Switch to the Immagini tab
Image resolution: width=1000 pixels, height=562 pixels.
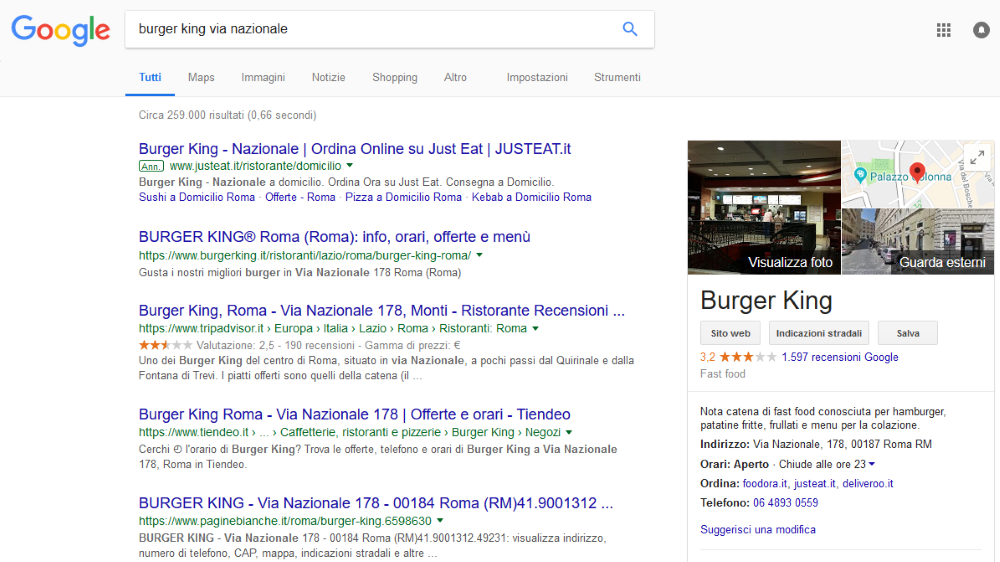[x=263, y=77]
